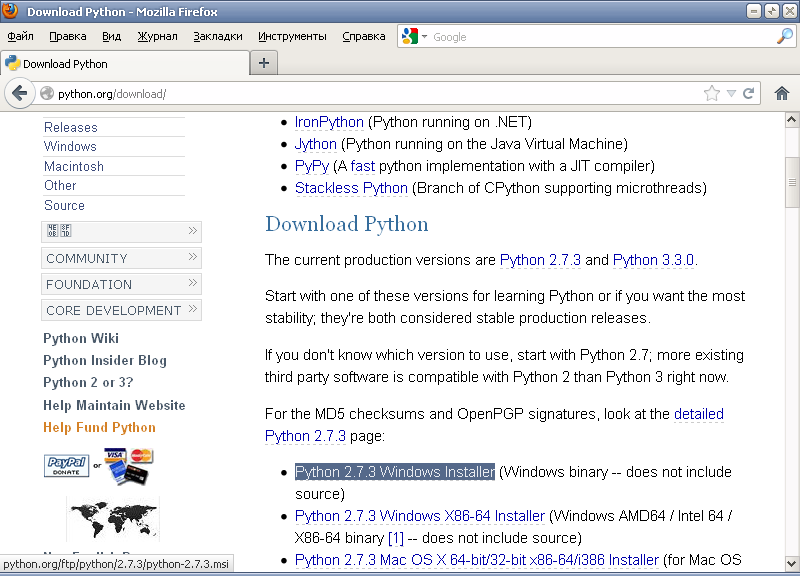Follow the Stackless Python link
Image resolution: width=800 pixels, height=576 pixels.
(351, 188)
